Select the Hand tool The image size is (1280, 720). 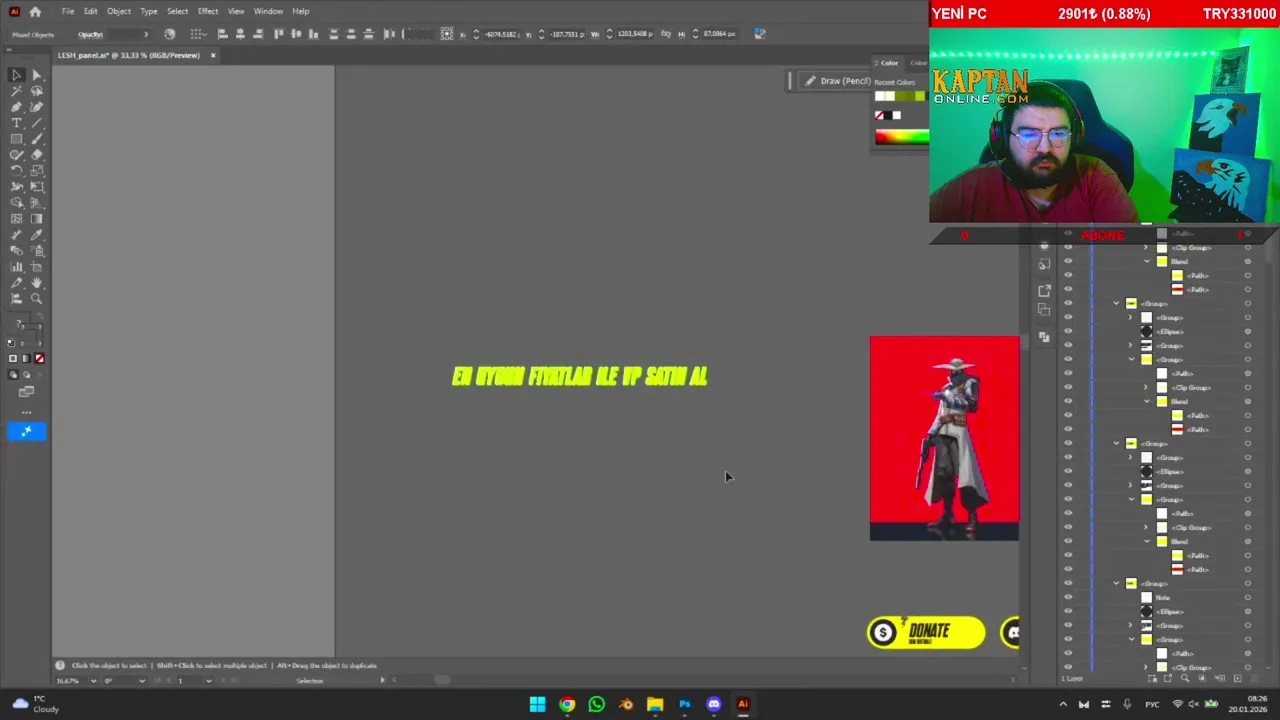[x=37, y=283]
